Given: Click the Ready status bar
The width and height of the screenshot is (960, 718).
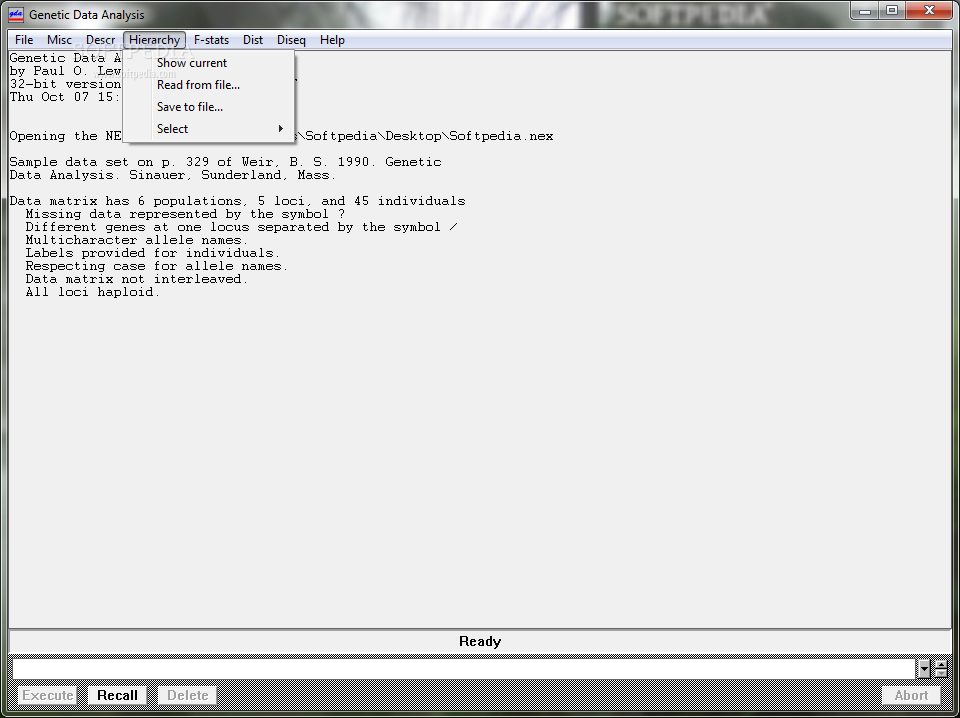Looking at the screenshot, I should tap(480, 641).
